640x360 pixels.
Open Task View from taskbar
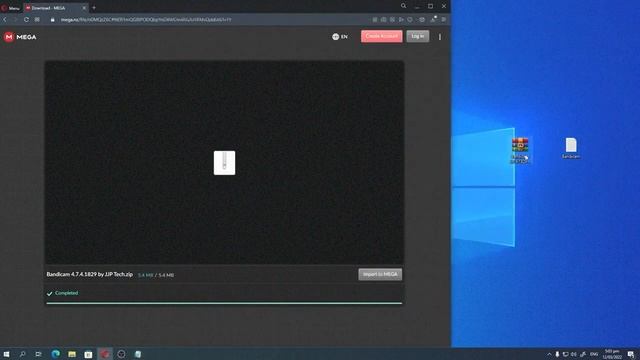(38, 354)
